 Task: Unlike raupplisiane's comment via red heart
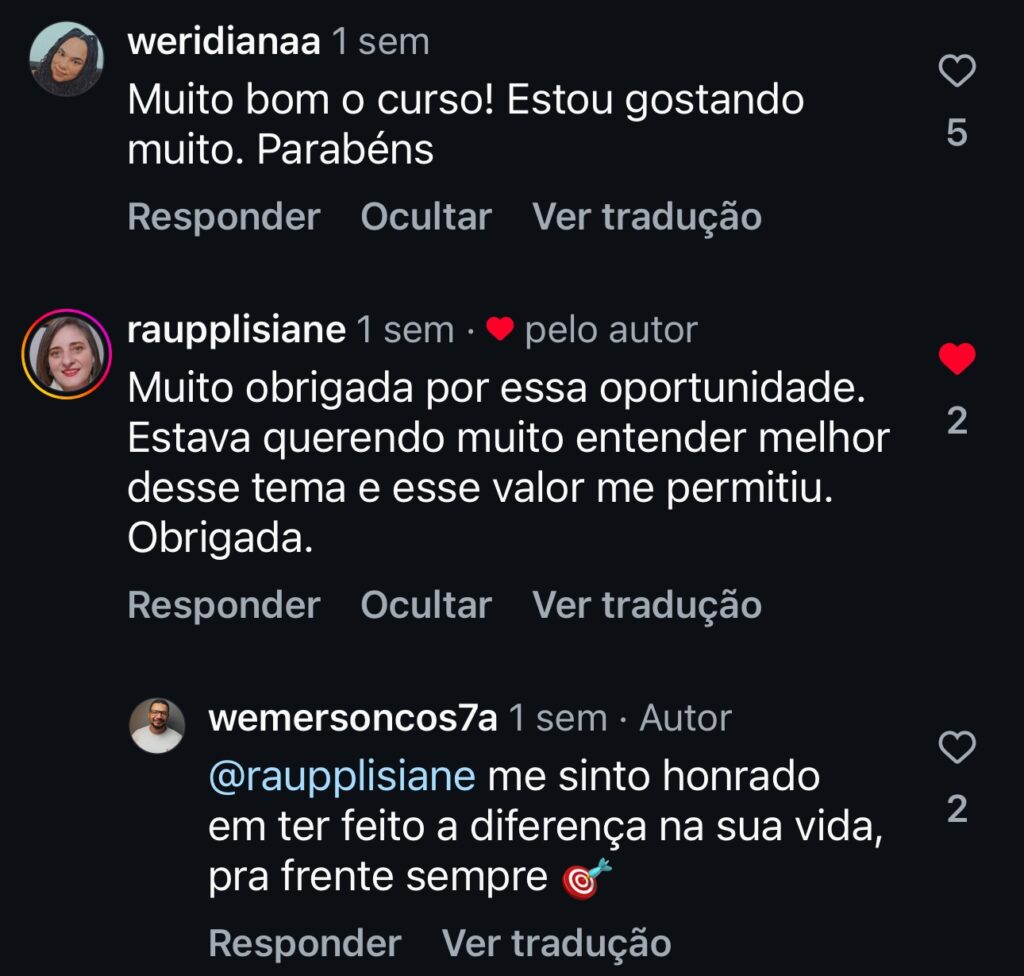(957, 359)
